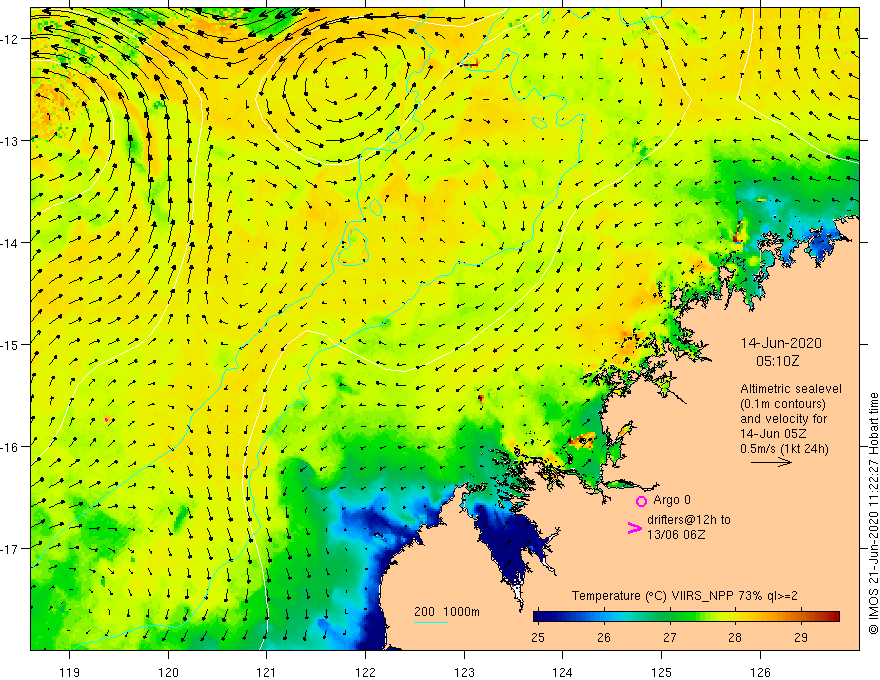Click the longitude axis label 125
This screenshot has height=680, width=880.
(x=662, y=672)
